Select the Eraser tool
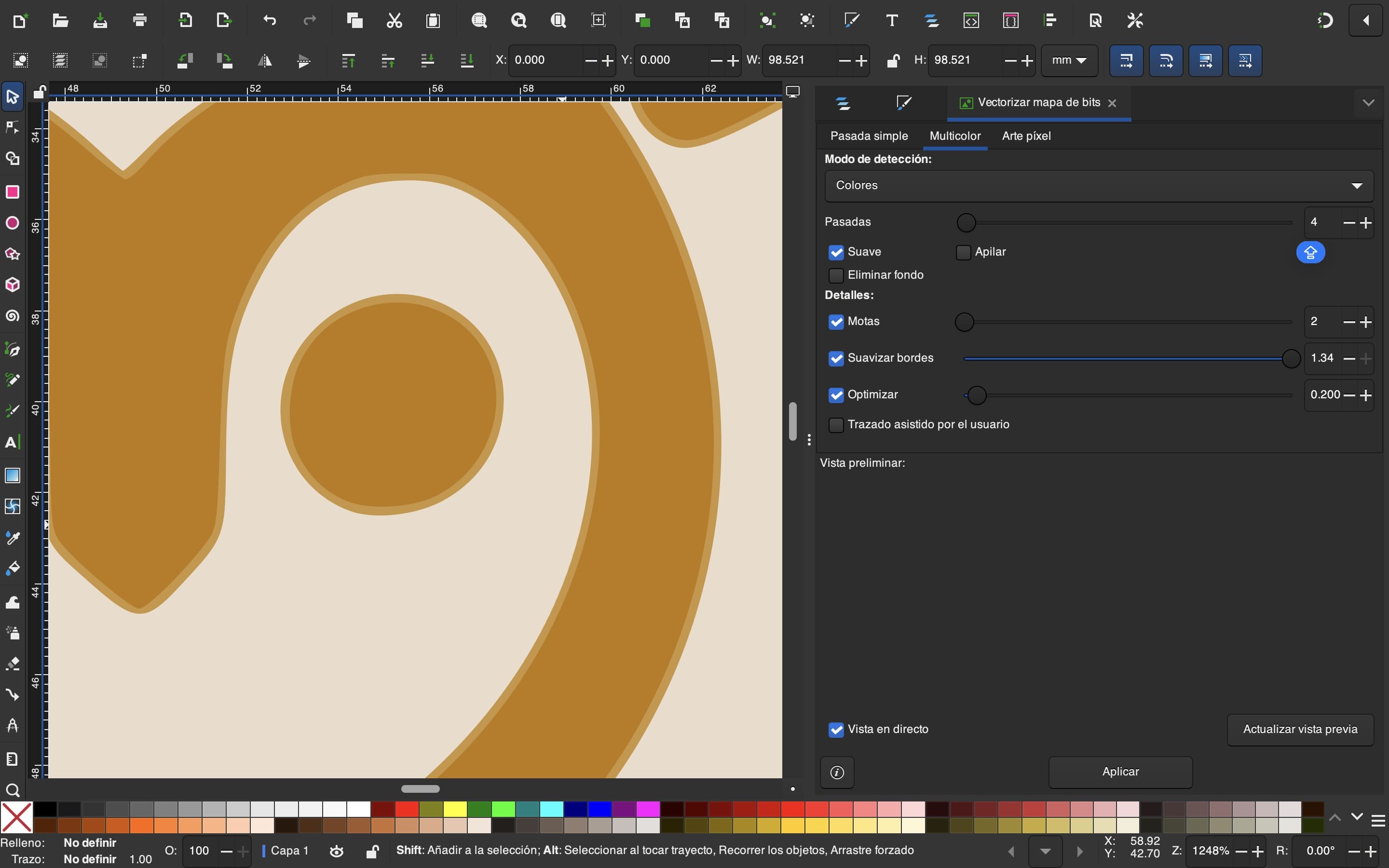The image size is (1389, 868). tap(12, 664)
